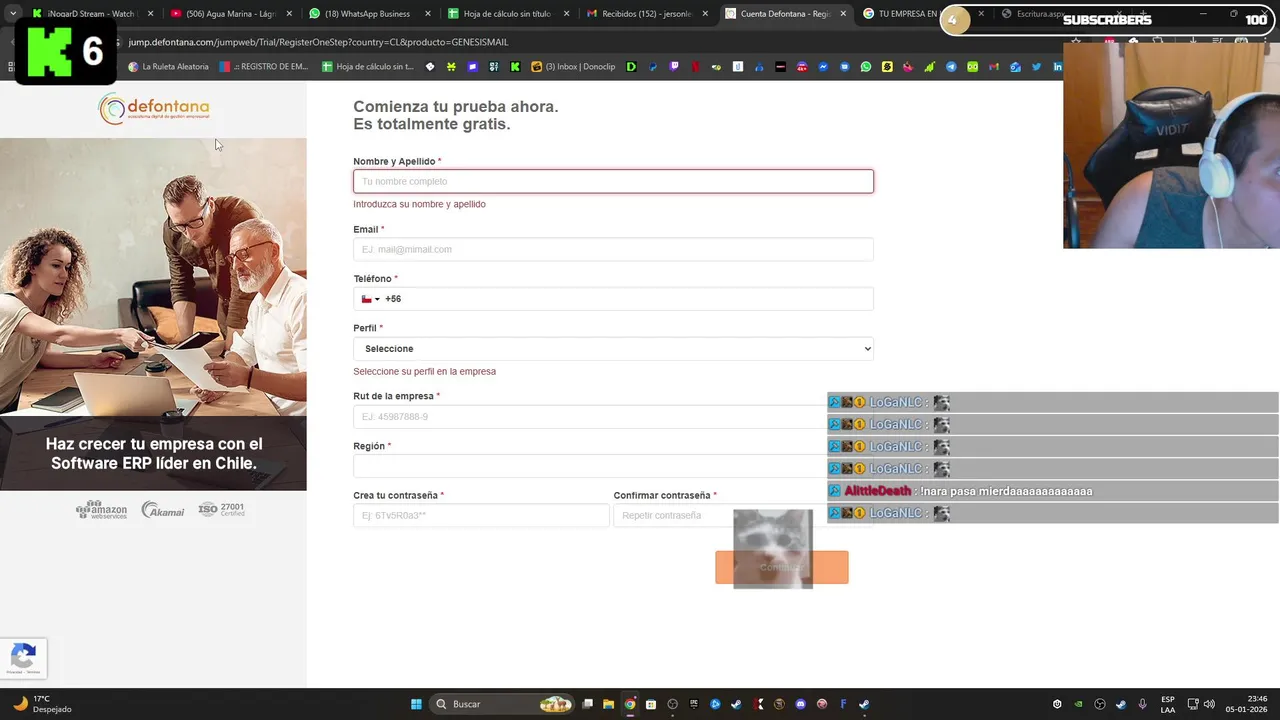Click the Akamai logo
This screenshot has width=1280, height=720.
163,510
